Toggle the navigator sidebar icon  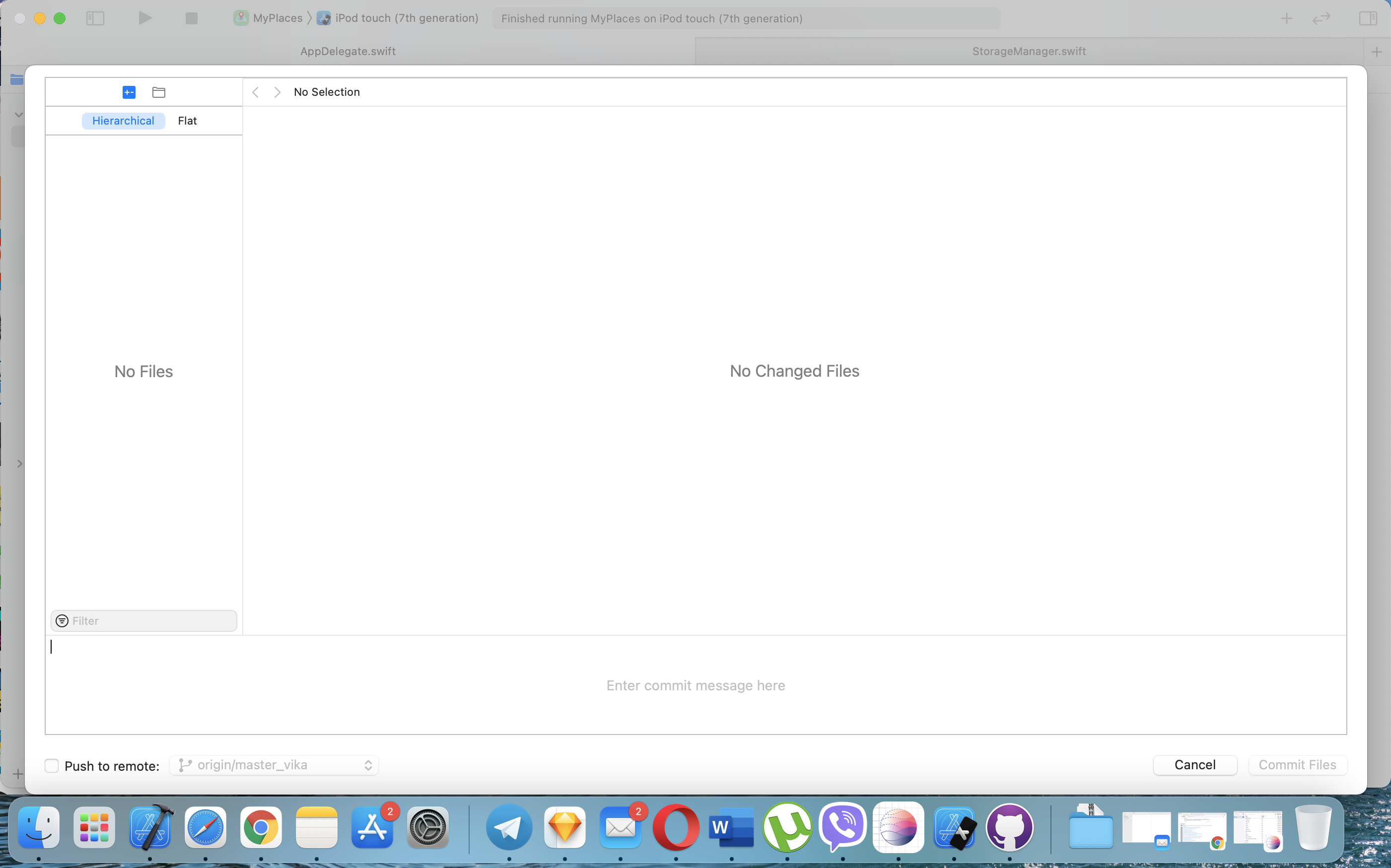click(95, 18)
